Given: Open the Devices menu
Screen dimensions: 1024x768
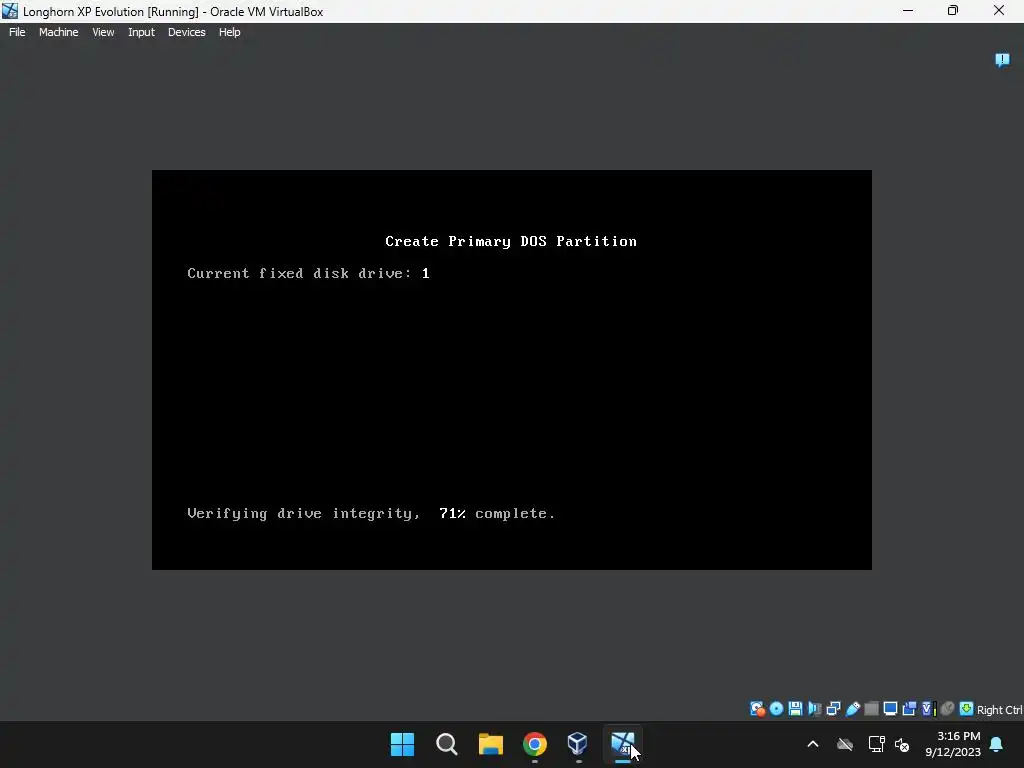Looking at the screenshot, I should point(187,32).
